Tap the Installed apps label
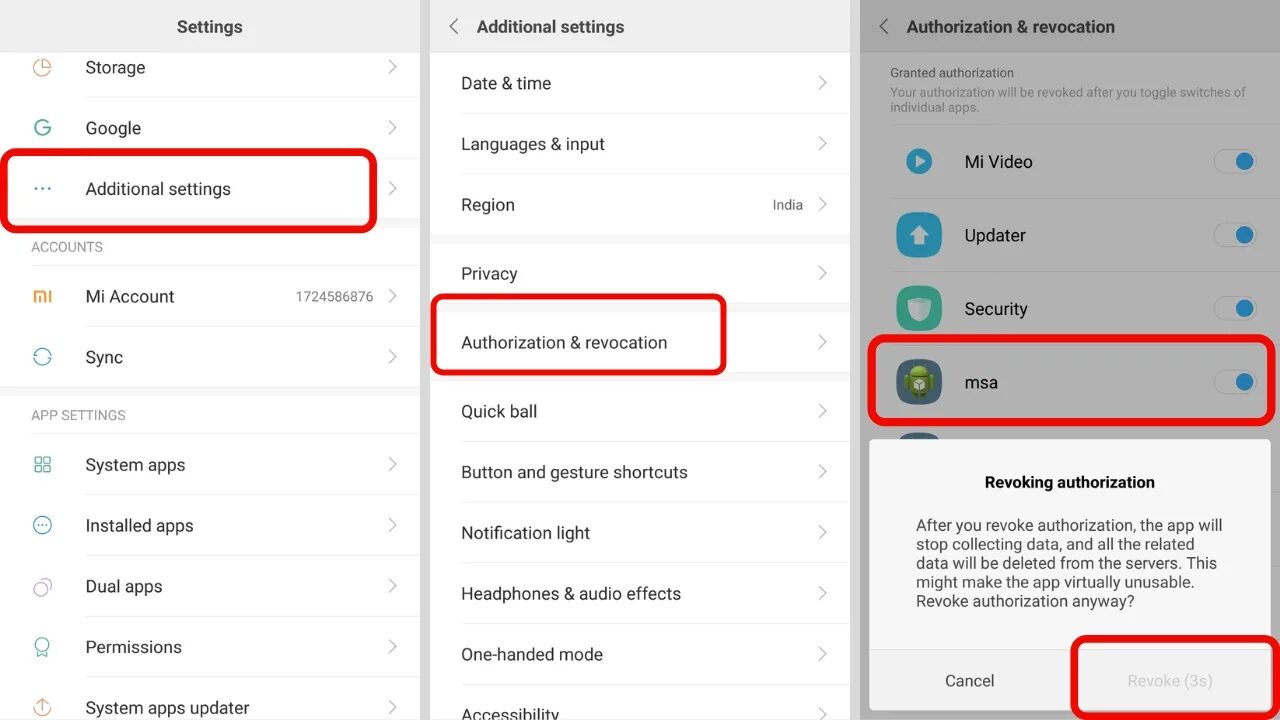This screenshot has width=1280, height=720. click(140, 526)
